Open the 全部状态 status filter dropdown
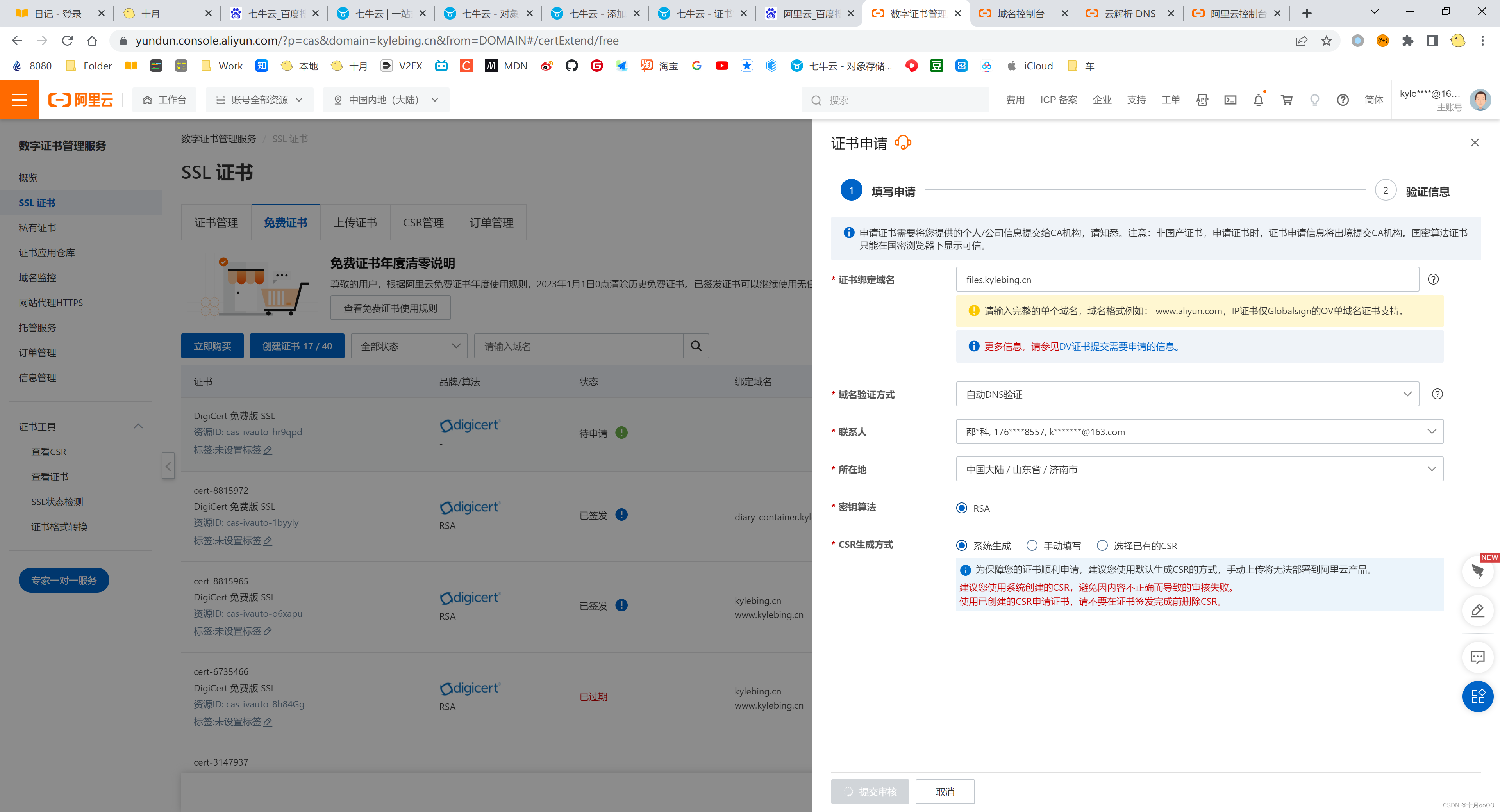This screenshot has height=812, width=1500. (x=409, y=346)
